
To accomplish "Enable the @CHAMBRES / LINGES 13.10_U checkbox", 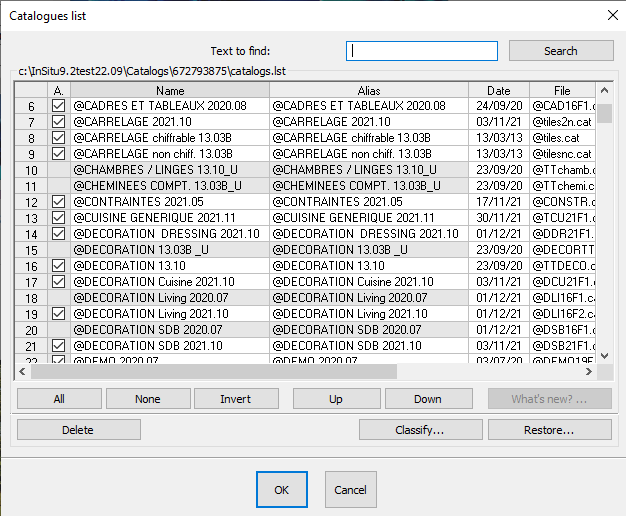I will pyautogui.click(x=58, y=170).
